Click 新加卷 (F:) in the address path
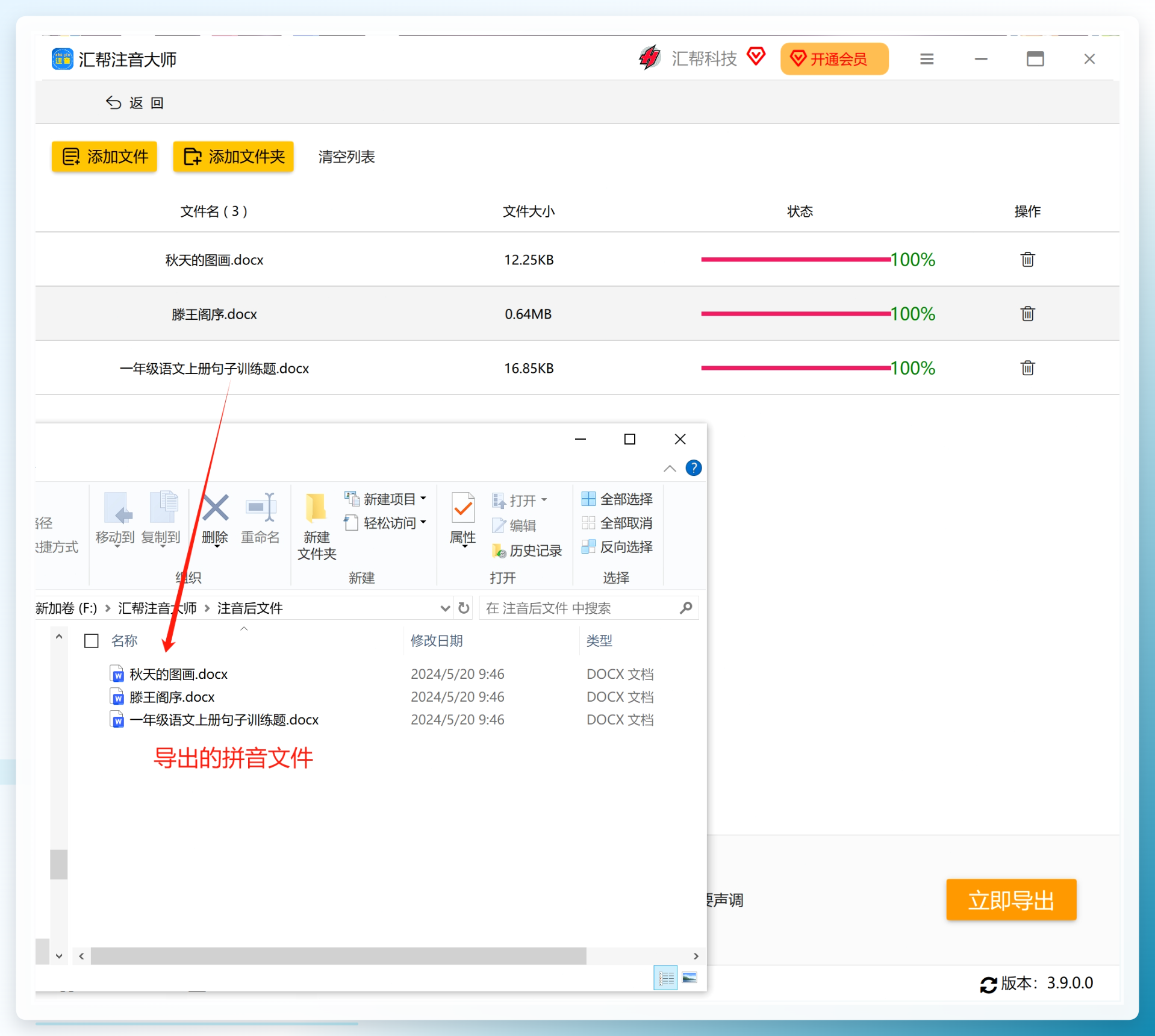Viewport: 1155px width, 1036px height. tap(66, 608)
